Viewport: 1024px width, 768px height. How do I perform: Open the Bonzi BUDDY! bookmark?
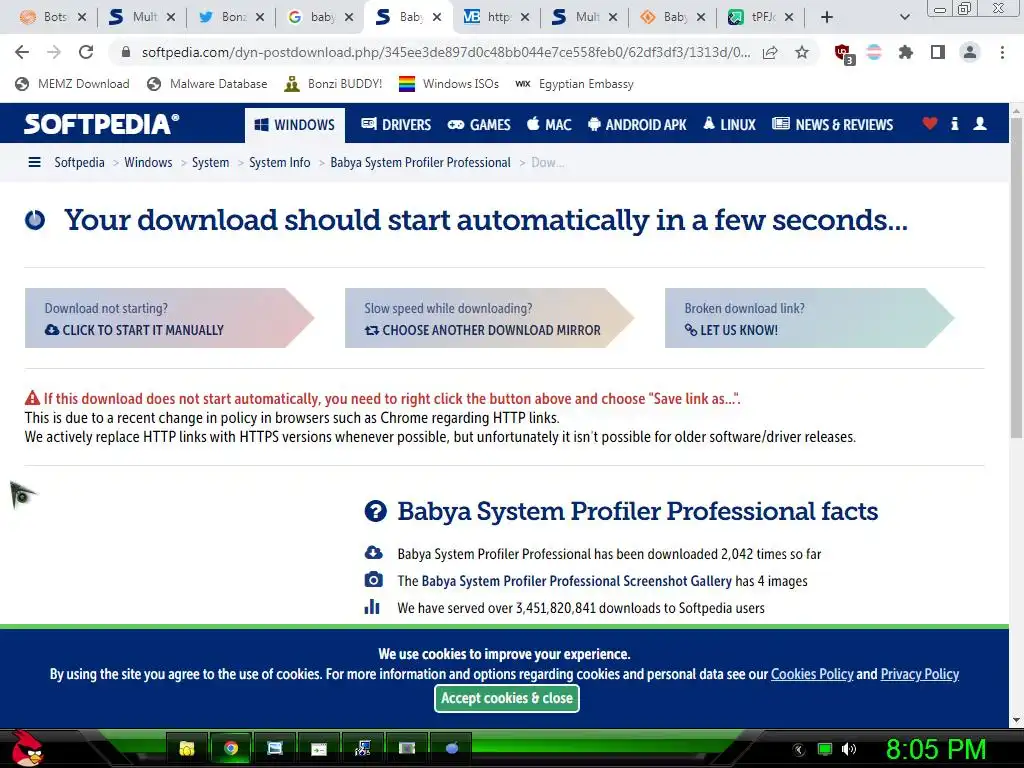[x=333, y=84]
